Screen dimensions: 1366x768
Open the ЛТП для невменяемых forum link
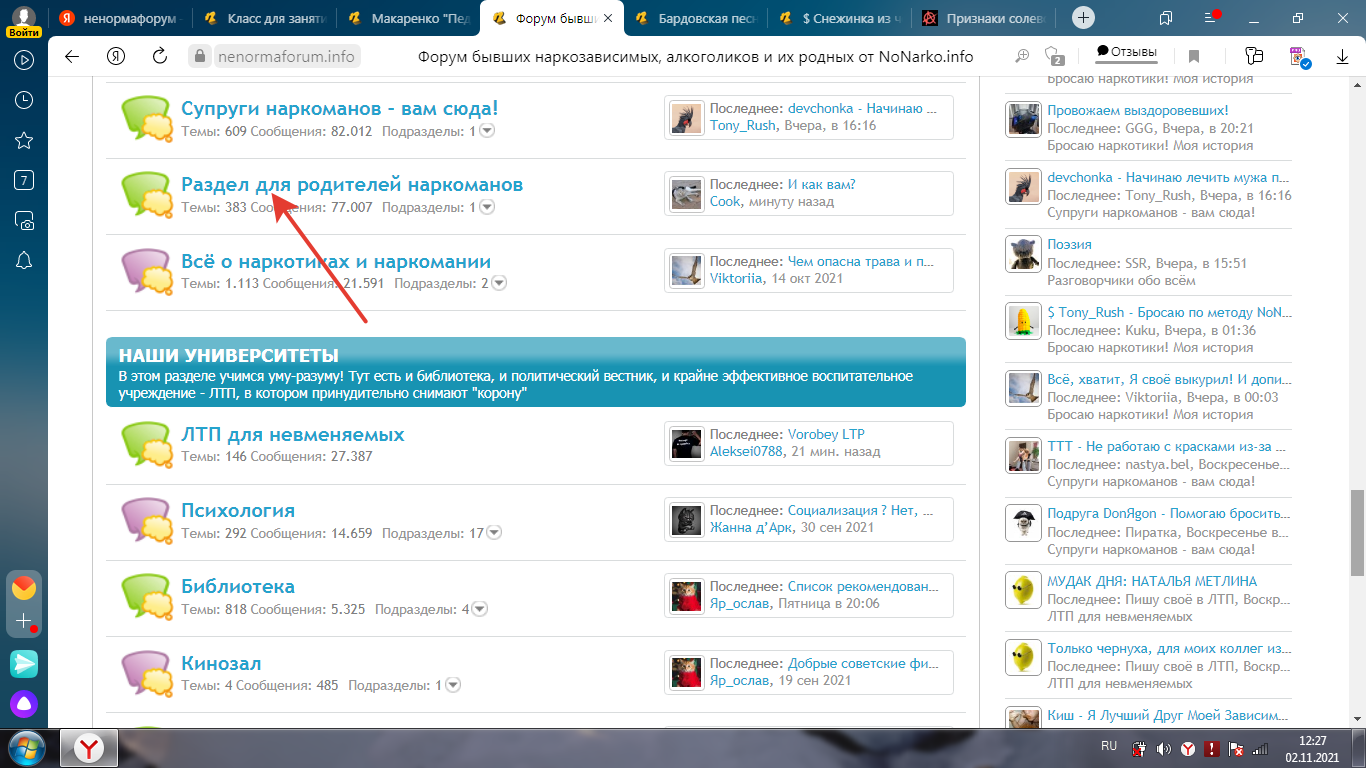click(292, 435)
